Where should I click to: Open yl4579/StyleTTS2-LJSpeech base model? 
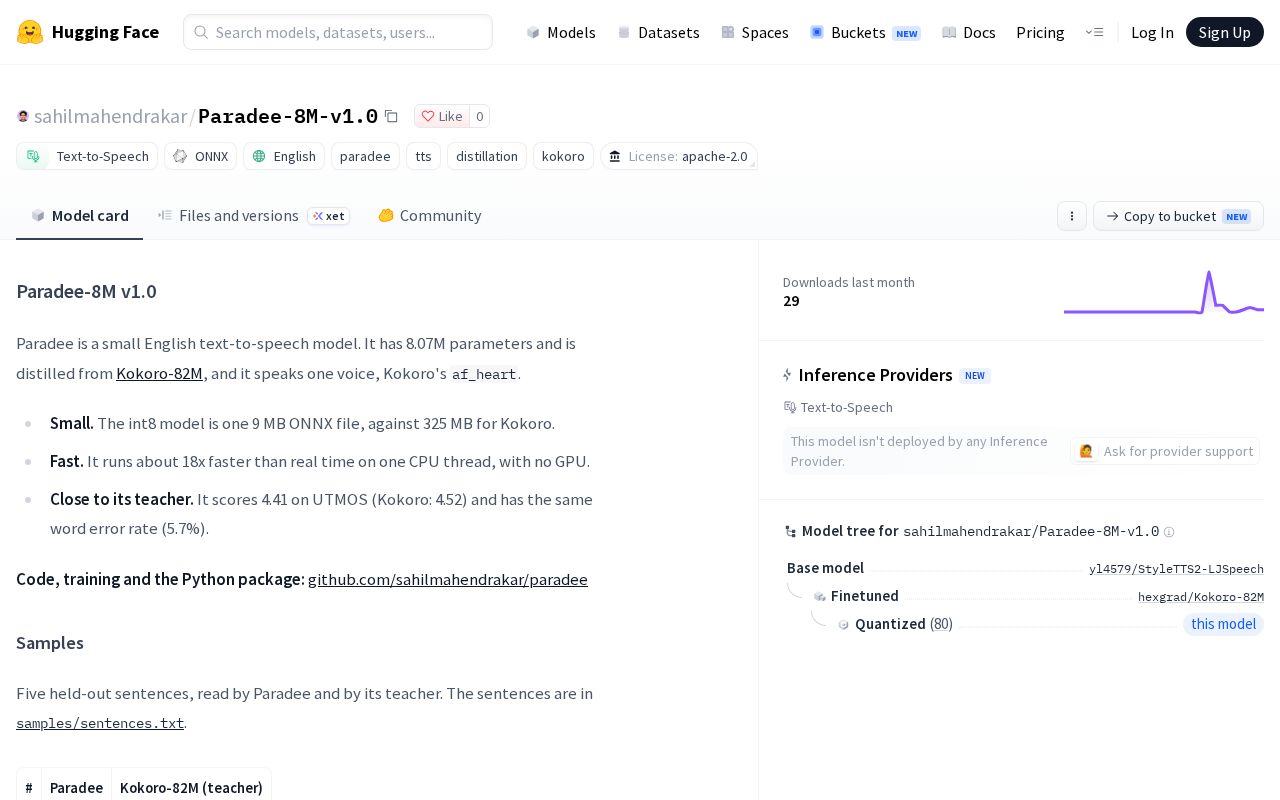[1176, 569]
